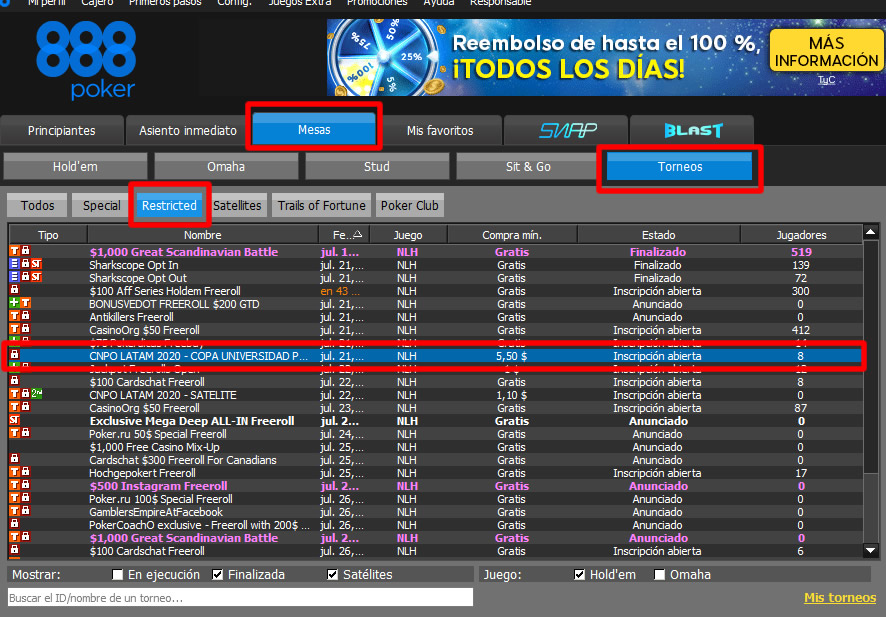Filter by Satellites tournaments
The image size is (886, 617).
pyautogui.click(x=237, y=206)
